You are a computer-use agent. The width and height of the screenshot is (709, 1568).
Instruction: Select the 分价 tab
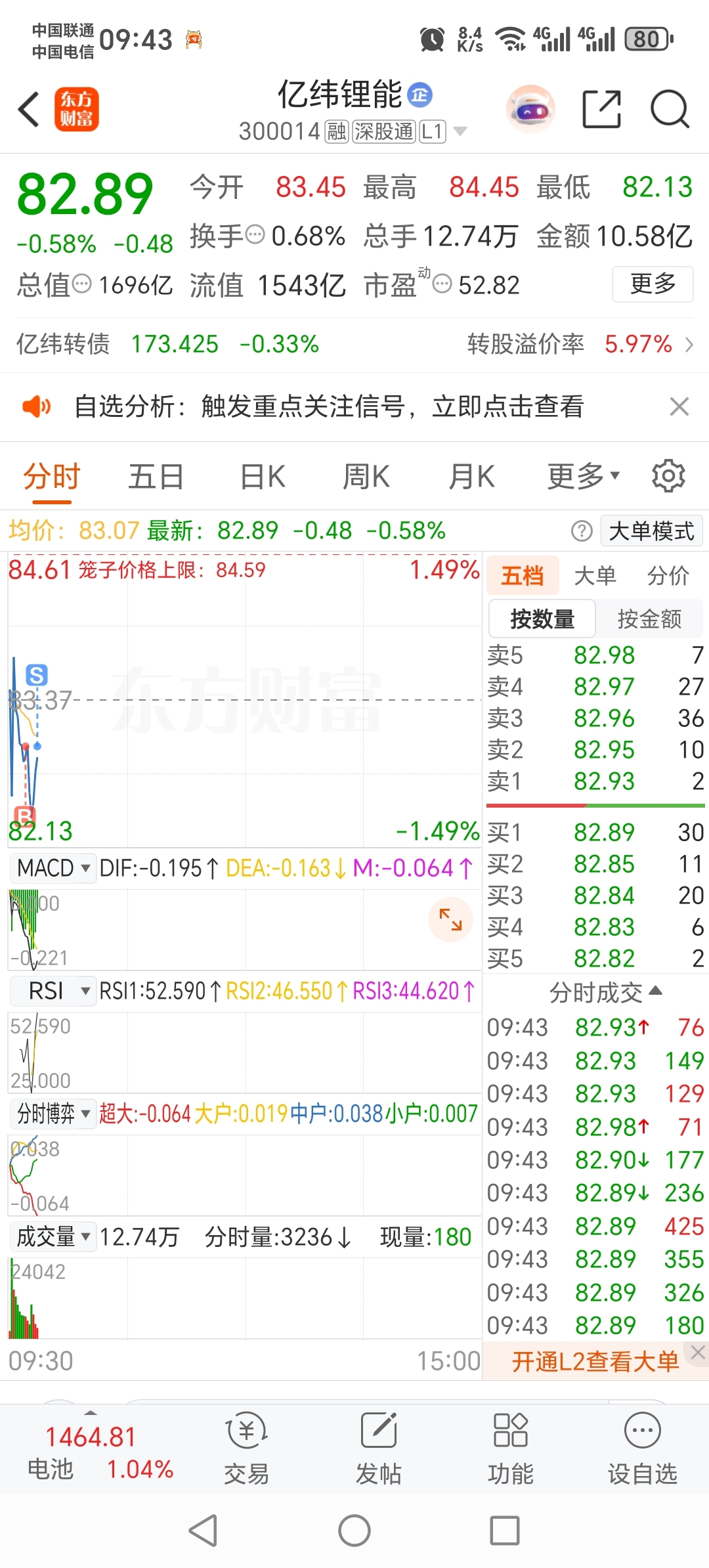point(668,575)
